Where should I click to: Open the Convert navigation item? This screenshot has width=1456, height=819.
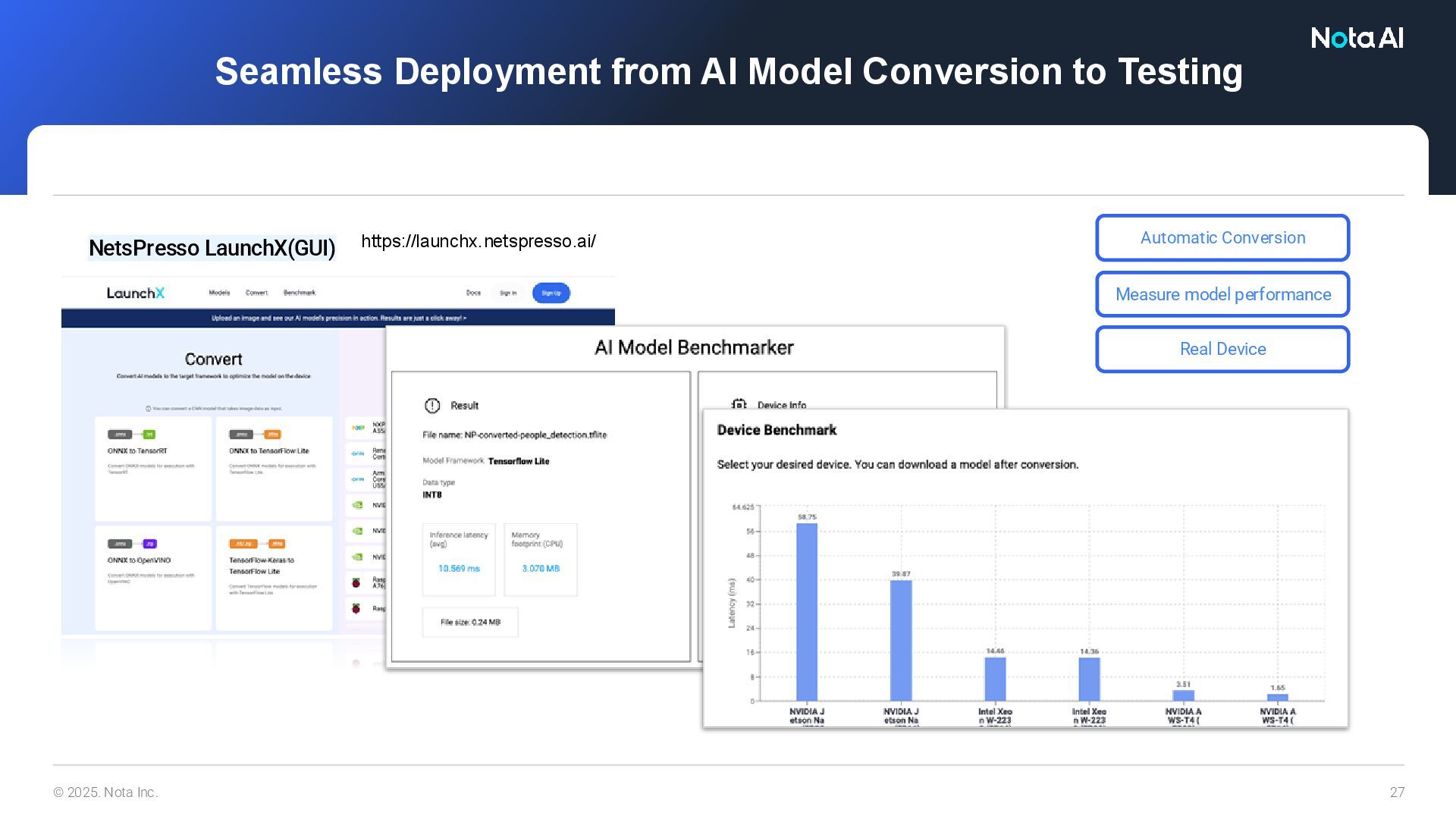pyautogui.click(x=256, y=293)
